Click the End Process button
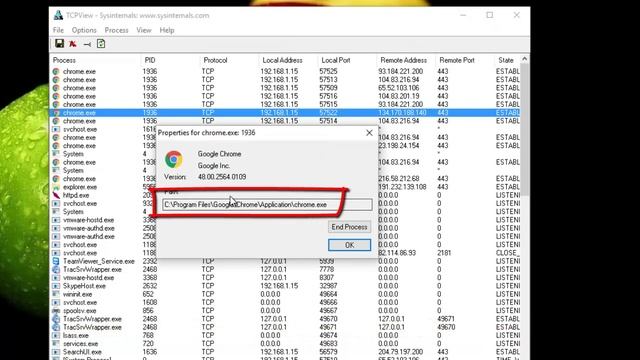 (349, 227)
